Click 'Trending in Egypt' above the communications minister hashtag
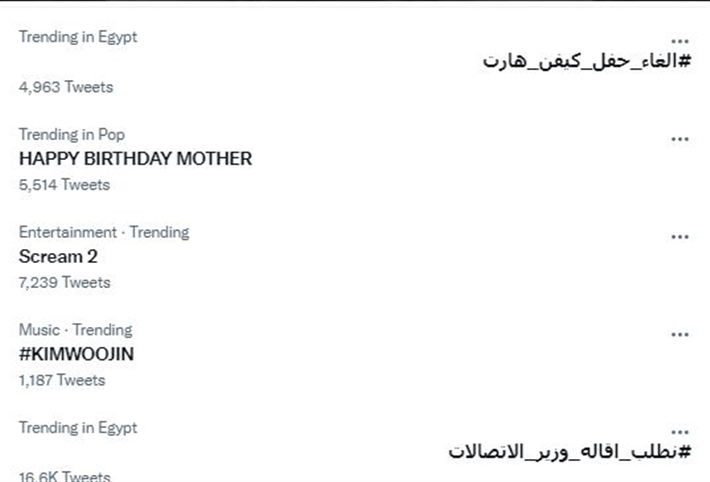Image resolution: width=710 pixels, height=482 pixels. click(78, 427)
